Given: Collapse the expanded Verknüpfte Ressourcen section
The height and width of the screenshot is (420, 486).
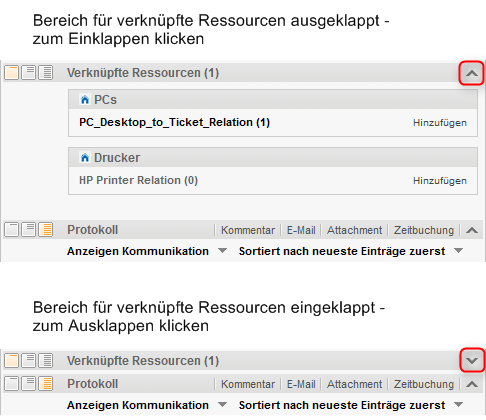Looking at the screenshot, I should coord(472,73).
